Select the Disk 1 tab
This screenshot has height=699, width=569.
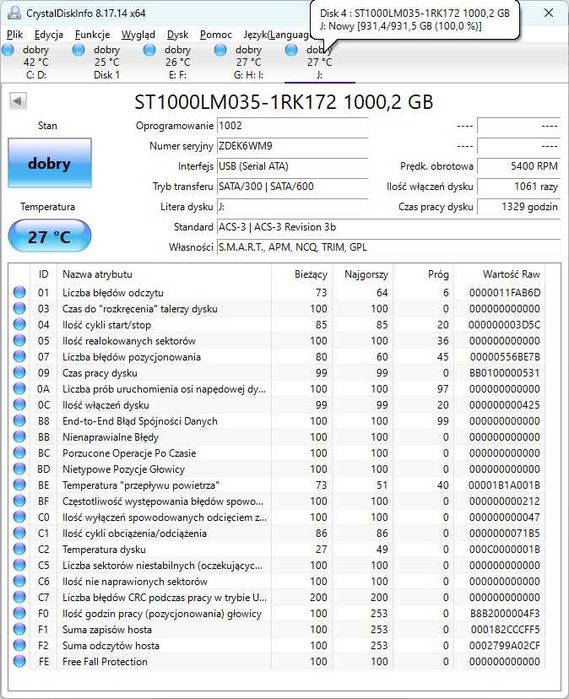(107, 62)
